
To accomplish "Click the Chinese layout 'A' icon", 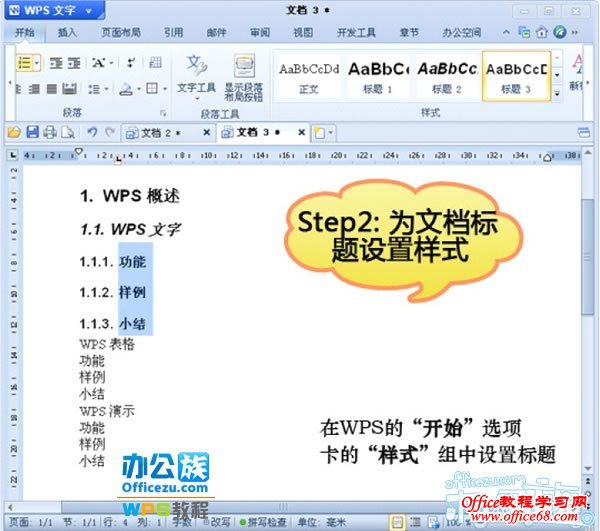I will [99, 63].
